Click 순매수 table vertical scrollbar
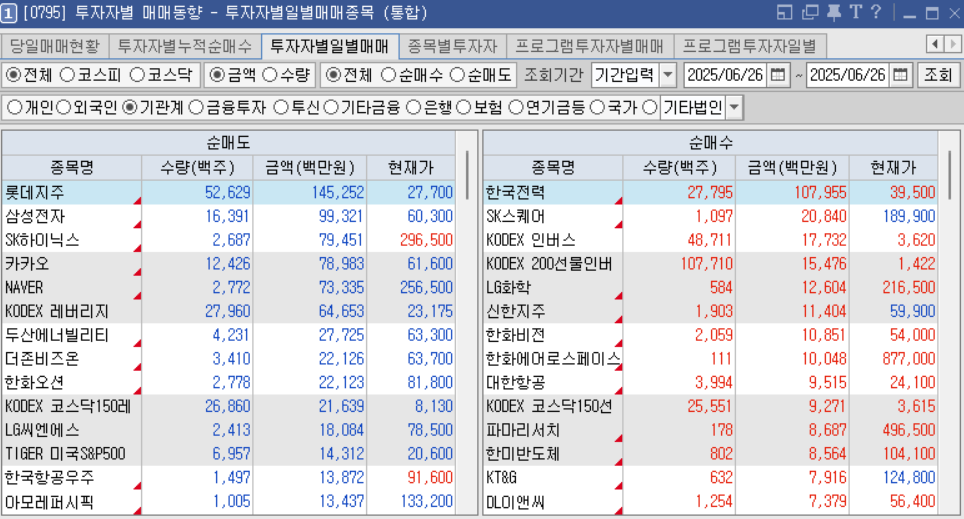The image size is (964, 519). (950, 176)
